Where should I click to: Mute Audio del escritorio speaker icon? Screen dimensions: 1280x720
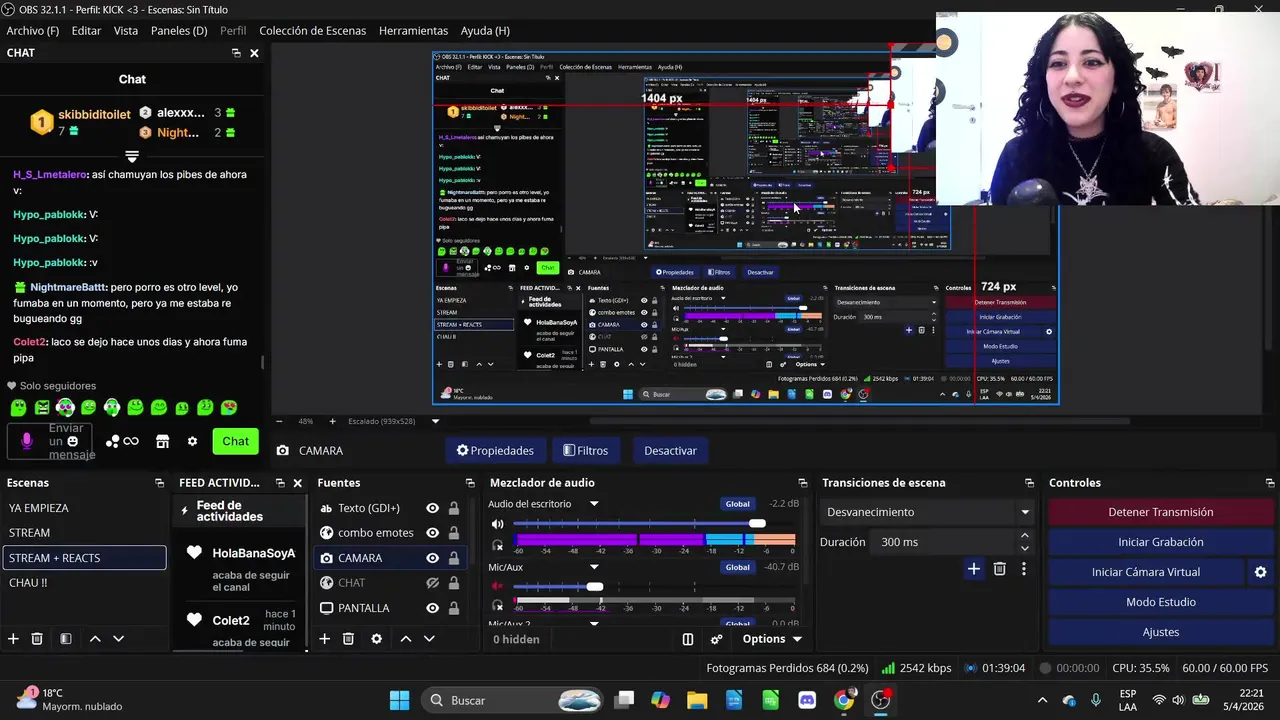498,524
